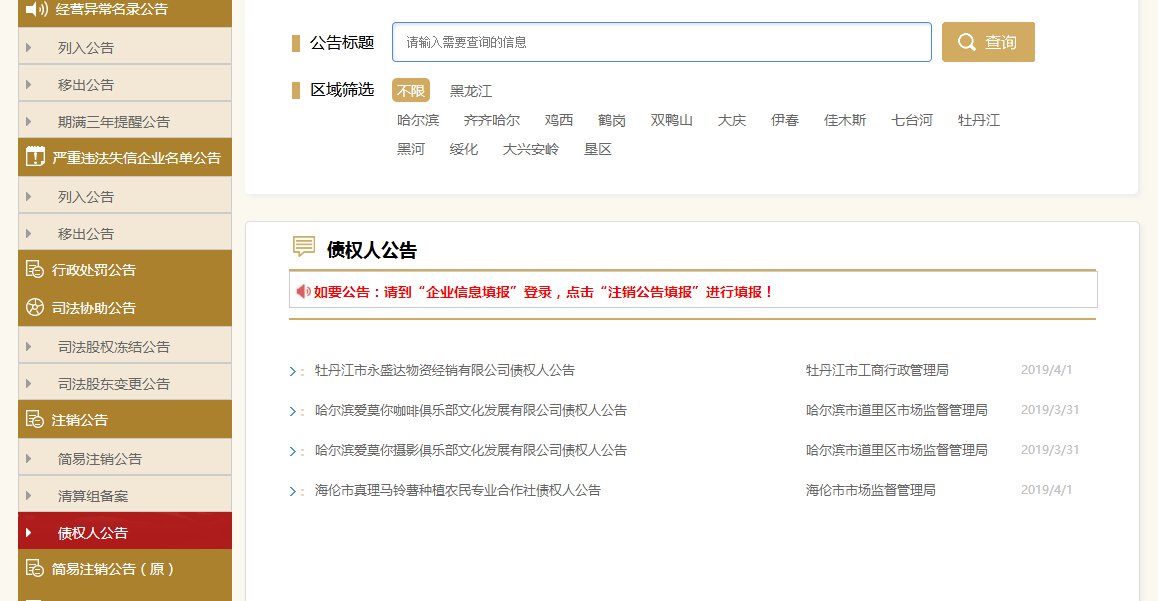Select the 不限 region filter
Screen dimensions: 1158x601
[410, 91]
